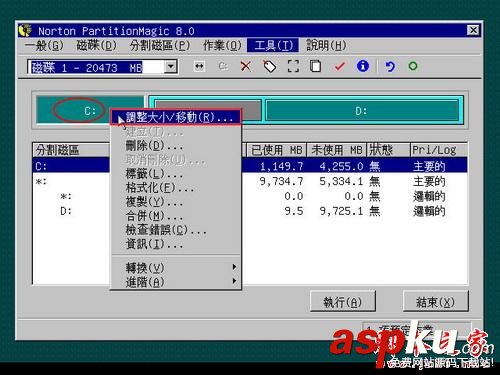Click the red checkmark check errors icon
The height and width of the screenshot is (375, 500).
coord(339,66)
